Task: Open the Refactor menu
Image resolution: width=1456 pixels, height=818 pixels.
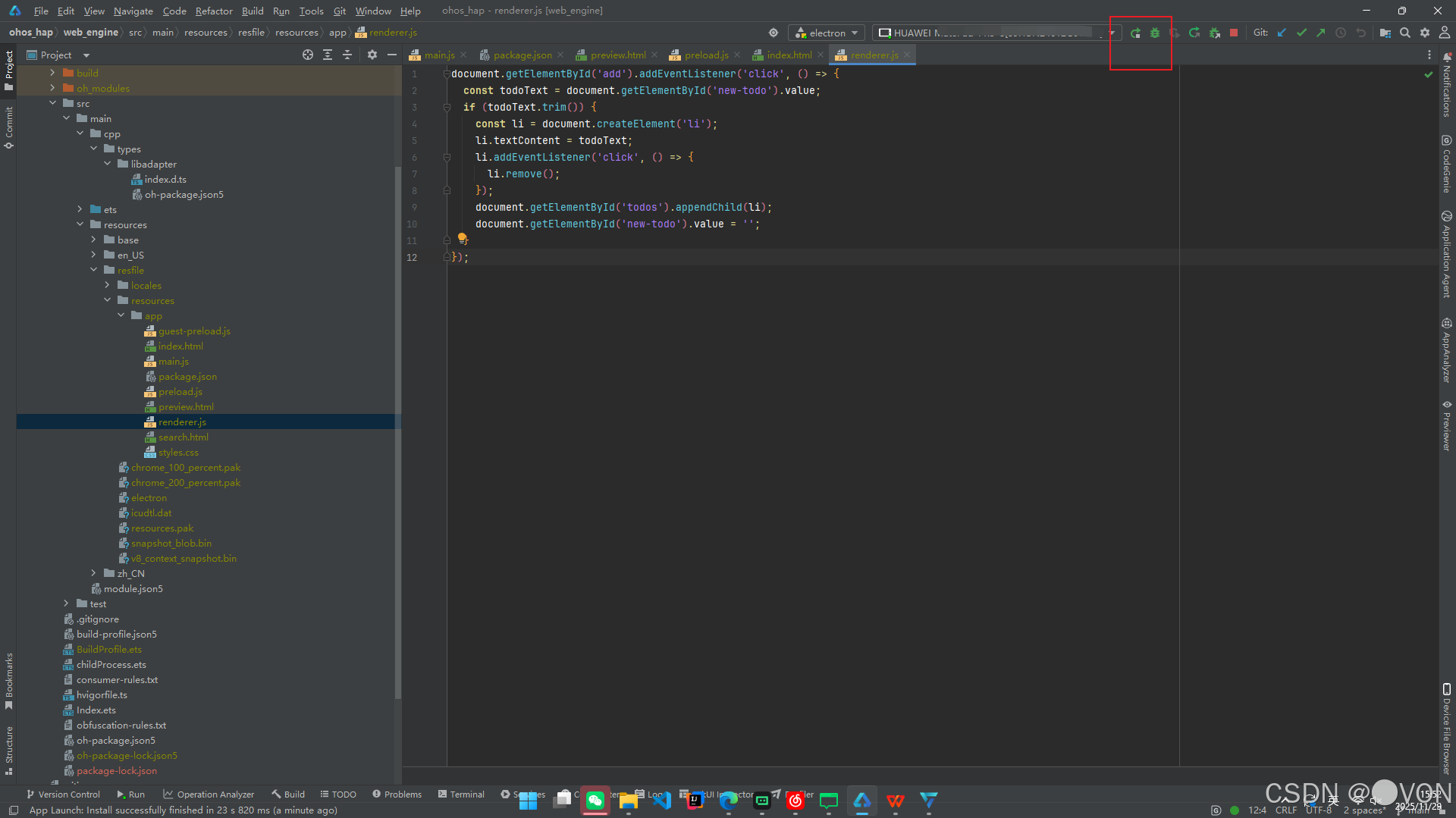Action: [213, 11]
